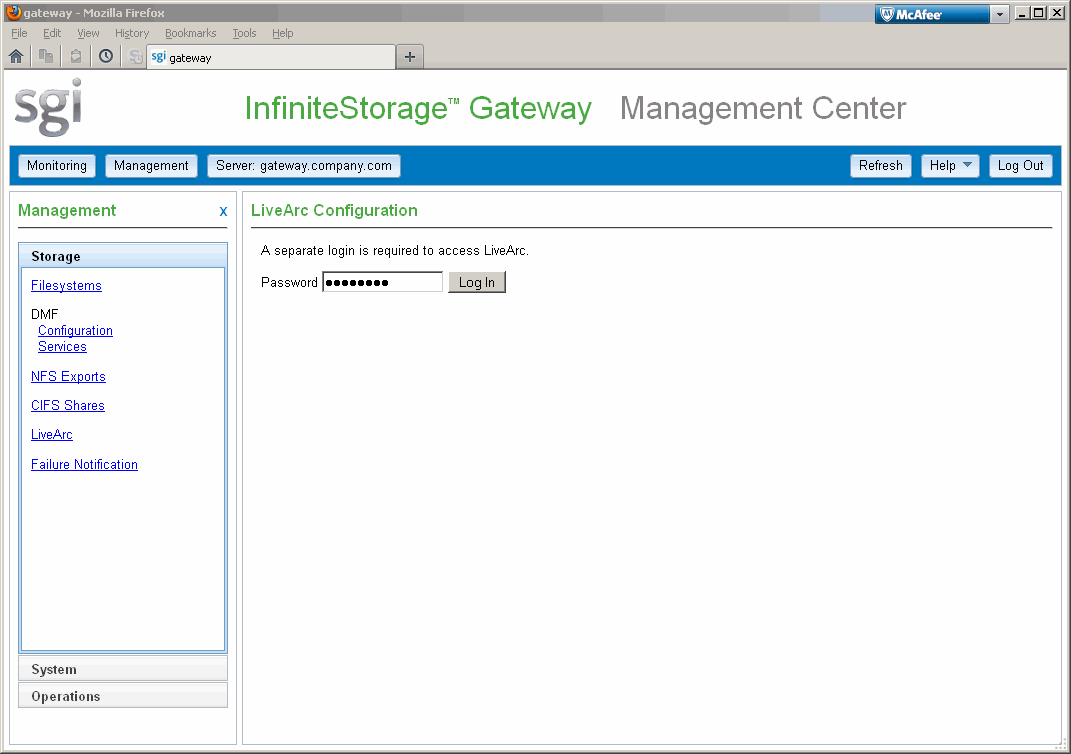Click the separate login required message
Screen dimensions: 1071x754
tap(395, 251)
